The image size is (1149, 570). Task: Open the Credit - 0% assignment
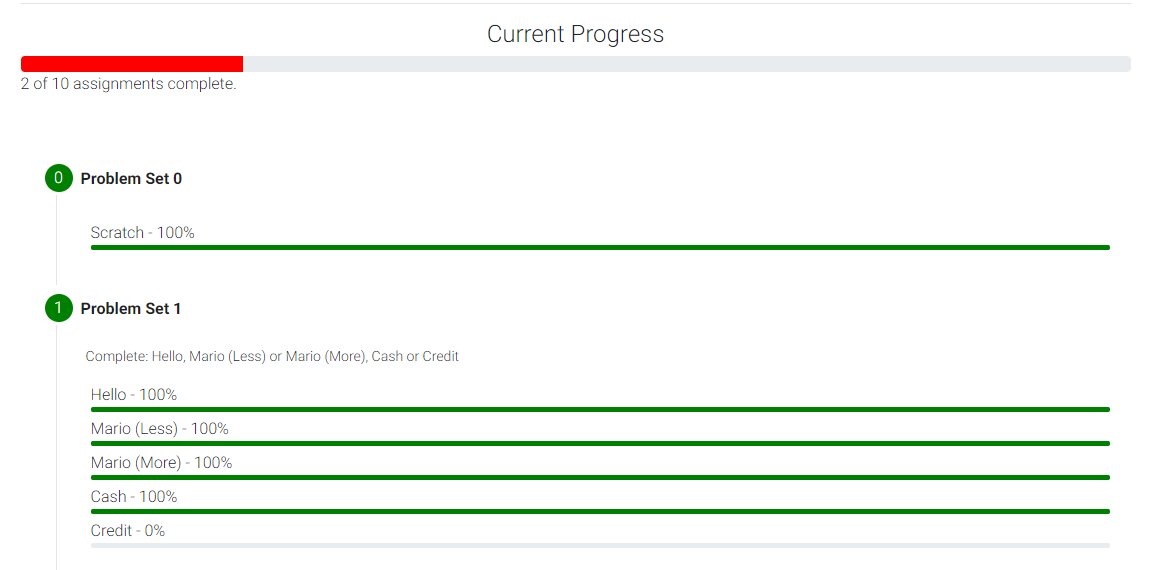coord(128,531)
